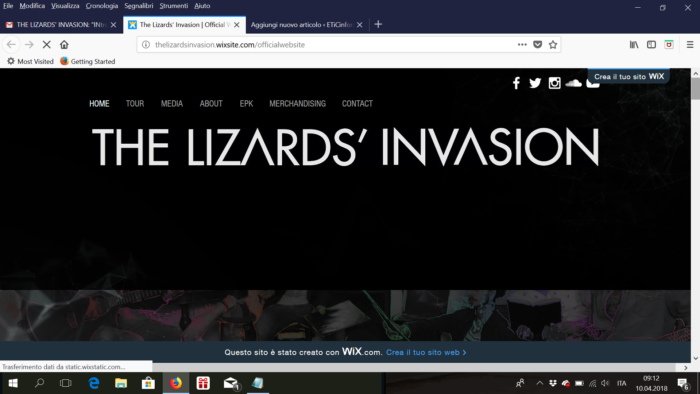Open the Library icon in toolbar

tap(633, 45)
